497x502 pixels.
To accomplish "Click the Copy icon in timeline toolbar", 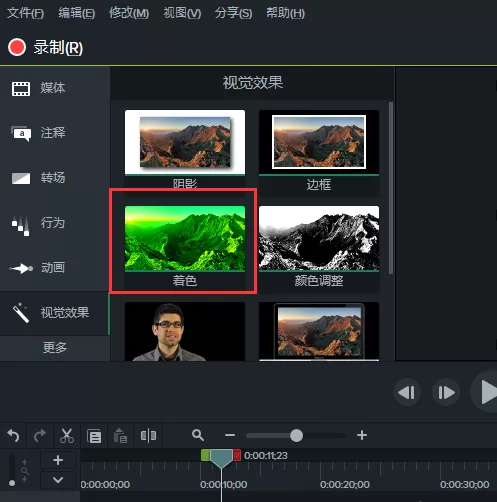I will 94,436.
